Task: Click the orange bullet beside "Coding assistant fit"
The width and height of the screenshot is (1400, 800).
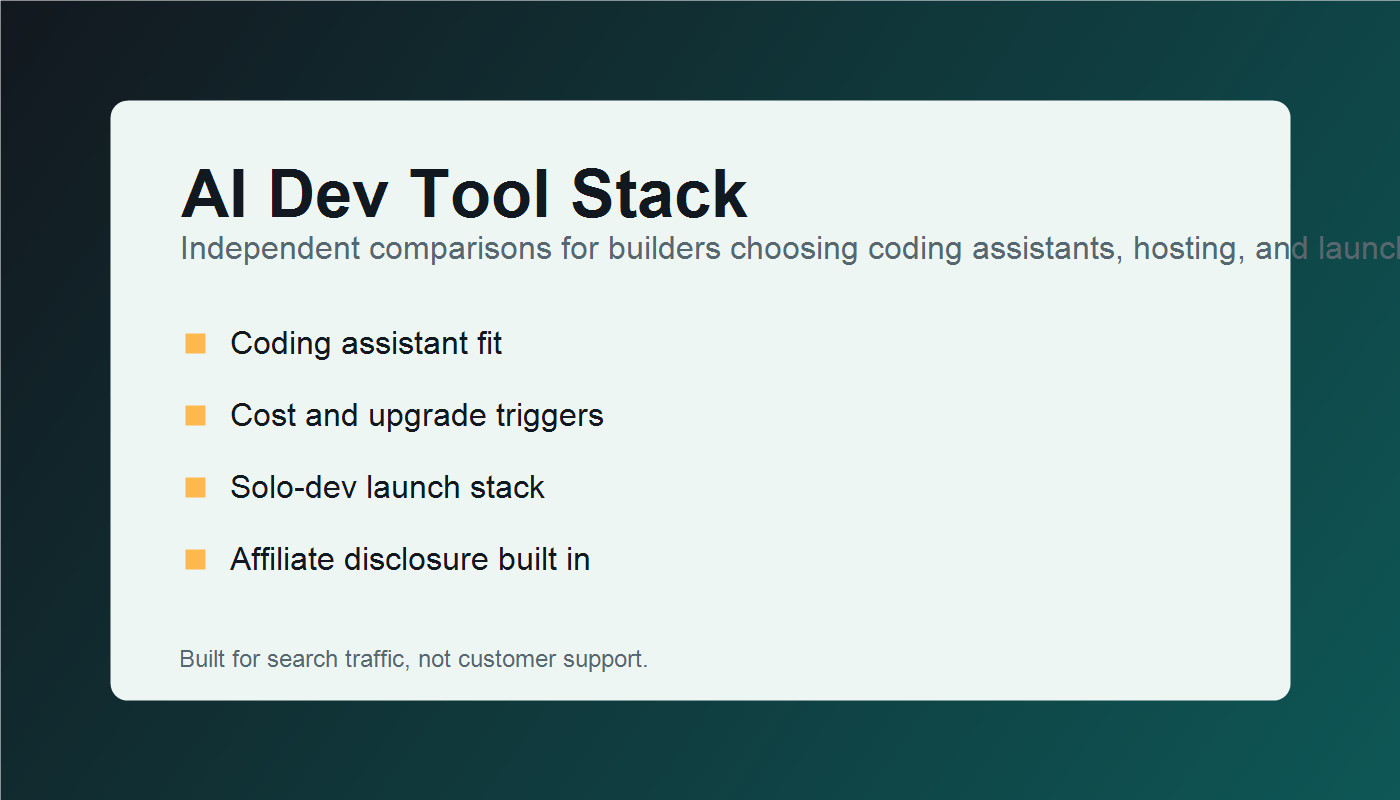Action: tap(195, 343)
